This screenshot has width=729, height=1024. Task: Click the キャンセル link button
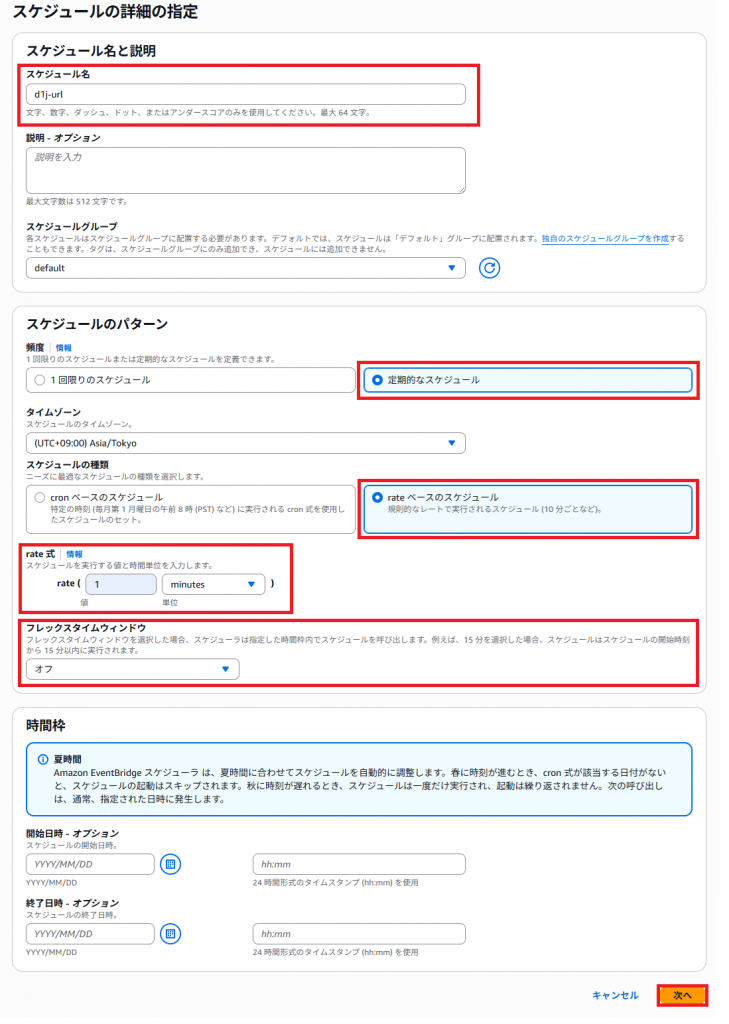[614, 995]
